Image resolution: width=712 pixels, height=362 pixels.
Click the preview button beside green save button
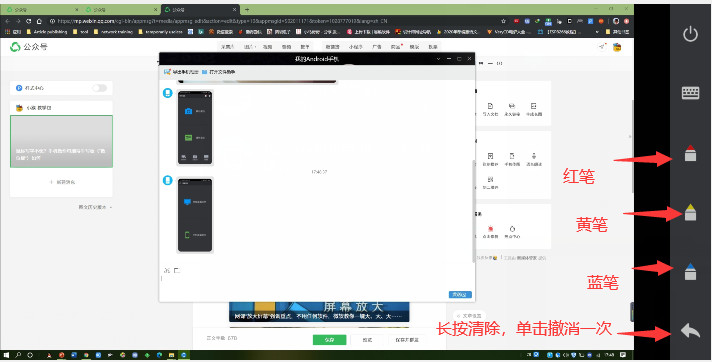[x=367, y=340]
